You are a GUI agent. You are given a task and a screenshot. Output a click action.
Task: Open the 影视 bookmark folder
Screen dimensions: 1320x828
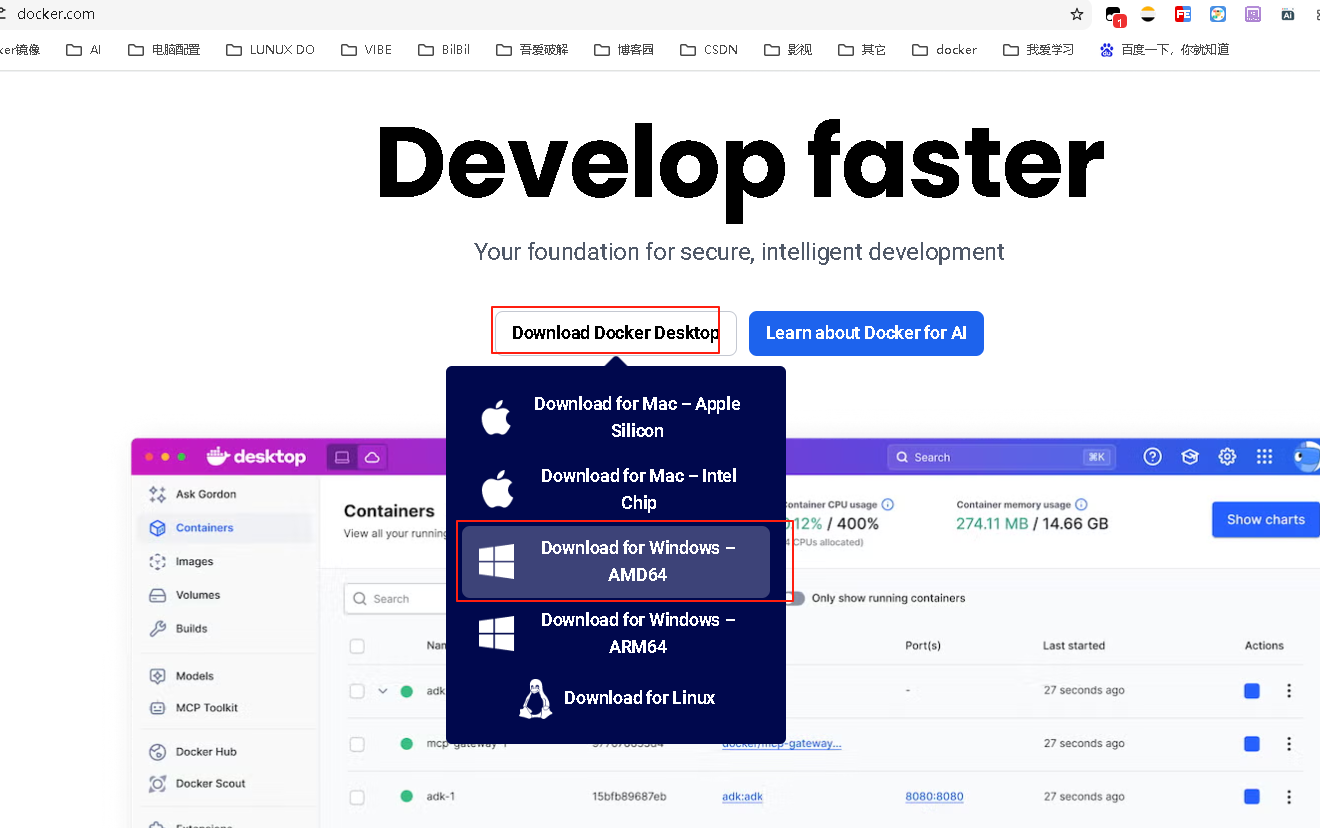(x=788, y=49)
